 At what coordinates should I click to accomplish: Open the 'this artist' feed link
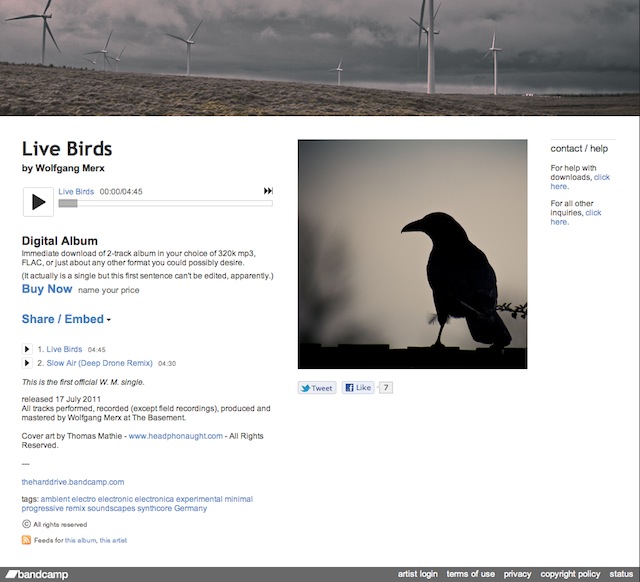[x=113, y=540]
